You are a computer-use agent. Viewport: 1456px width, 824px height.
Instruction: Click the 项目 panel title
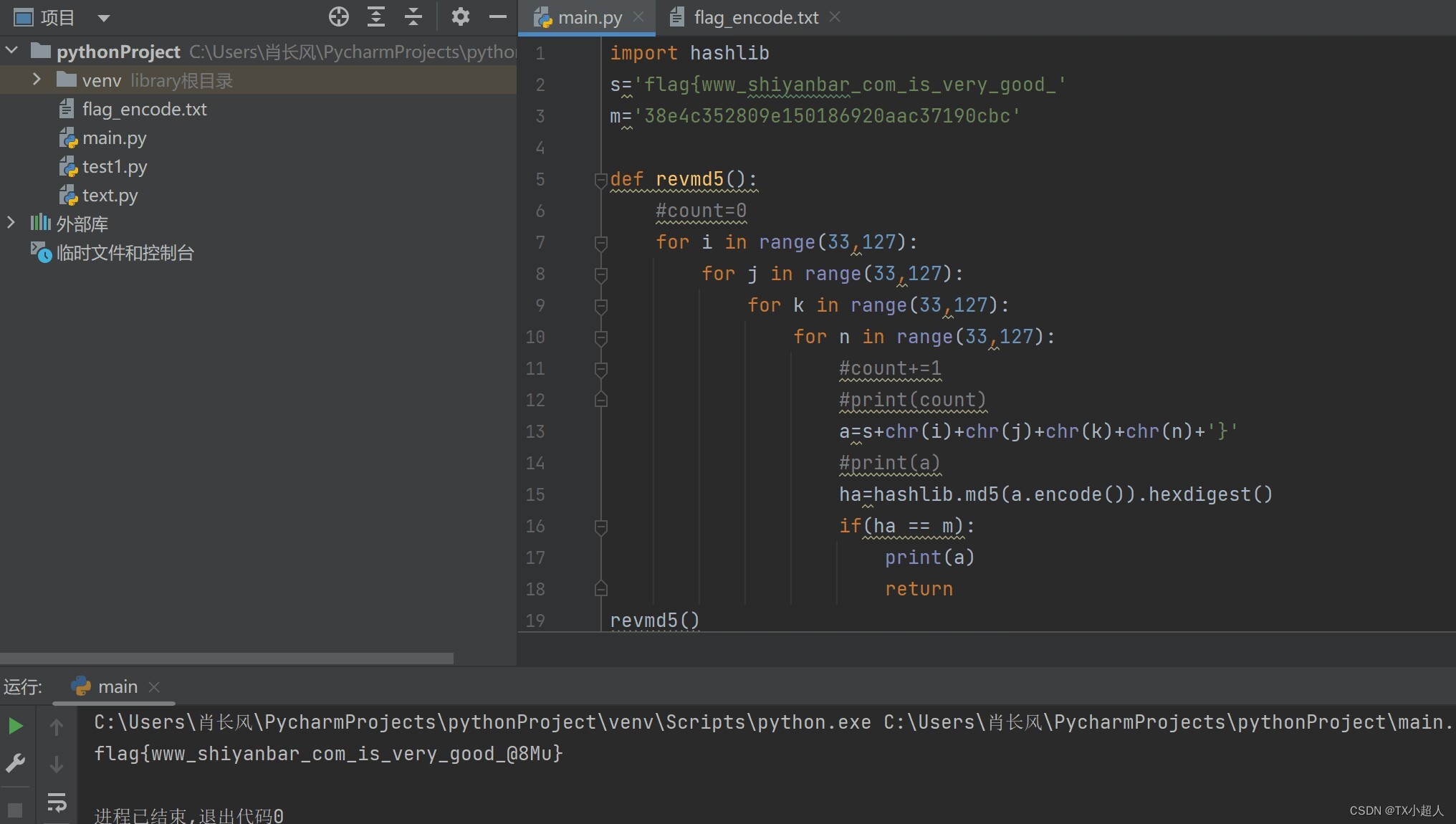57,18
